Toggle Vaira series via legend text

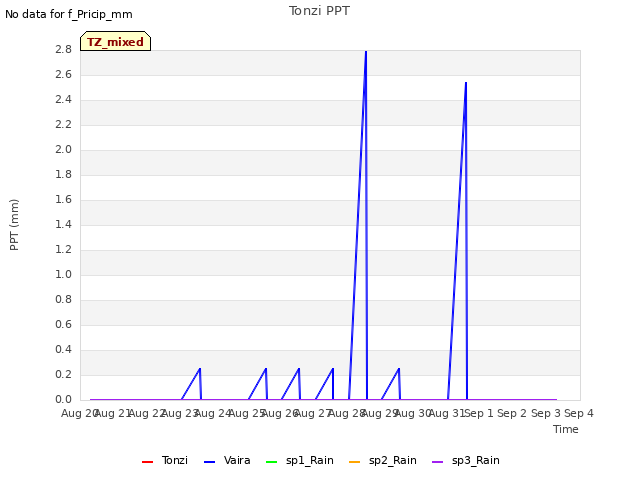[237, 460]
